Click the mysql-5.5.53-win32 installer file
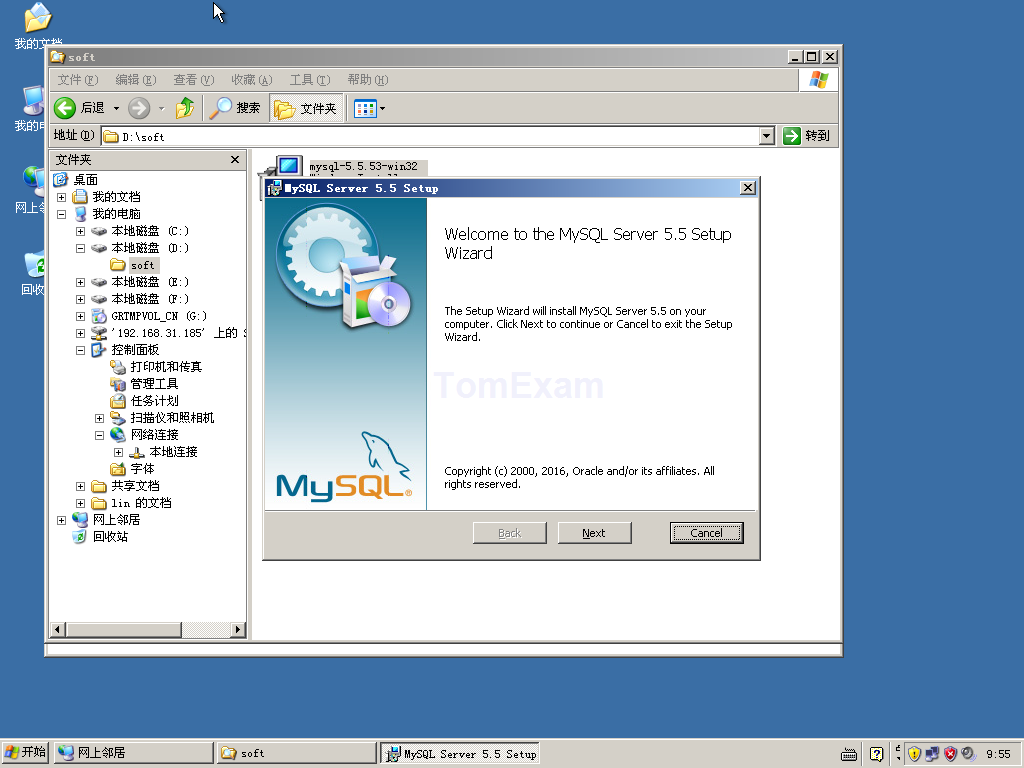The height and width of the screenshot is (768, 1024). click(x=363, y=167)
